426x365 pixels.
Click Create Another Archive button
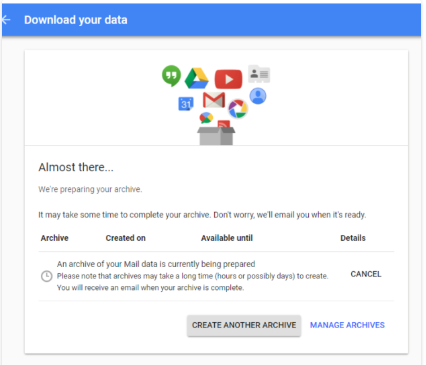(244, 325)
